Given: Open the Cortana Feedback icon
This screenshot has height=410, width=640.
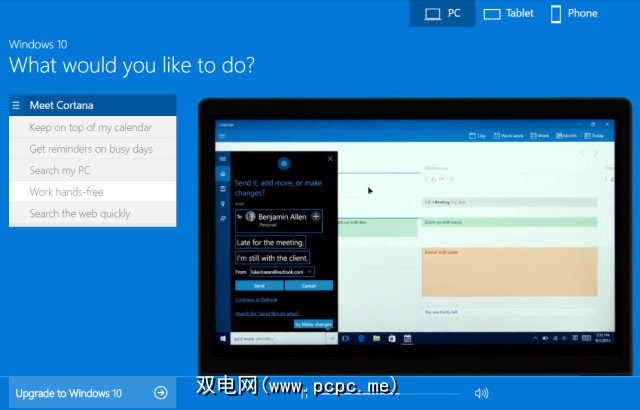Looking at the screenshot, I should pyautogui.click(x=222, y=219).
